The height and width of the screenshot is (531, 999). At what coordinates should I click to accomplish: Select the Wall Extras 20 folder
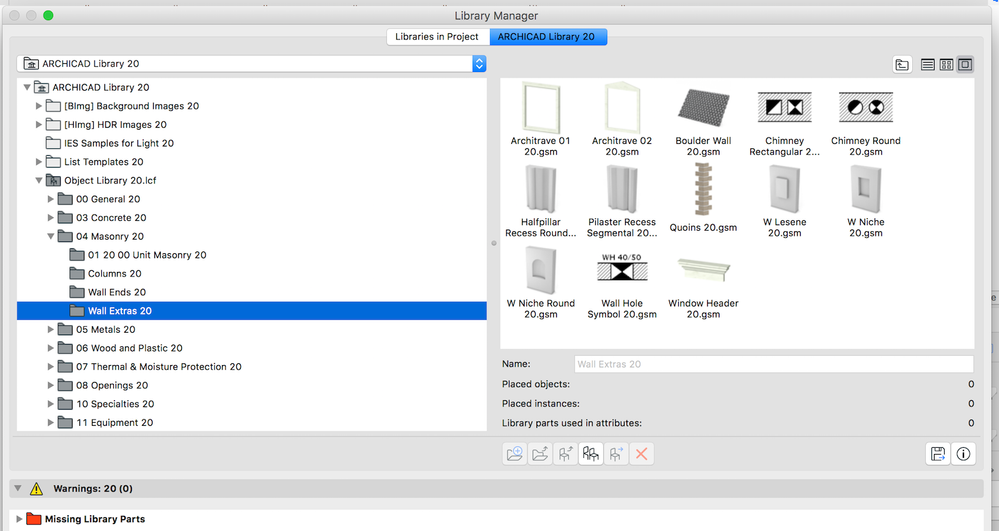tap(252, 310)
